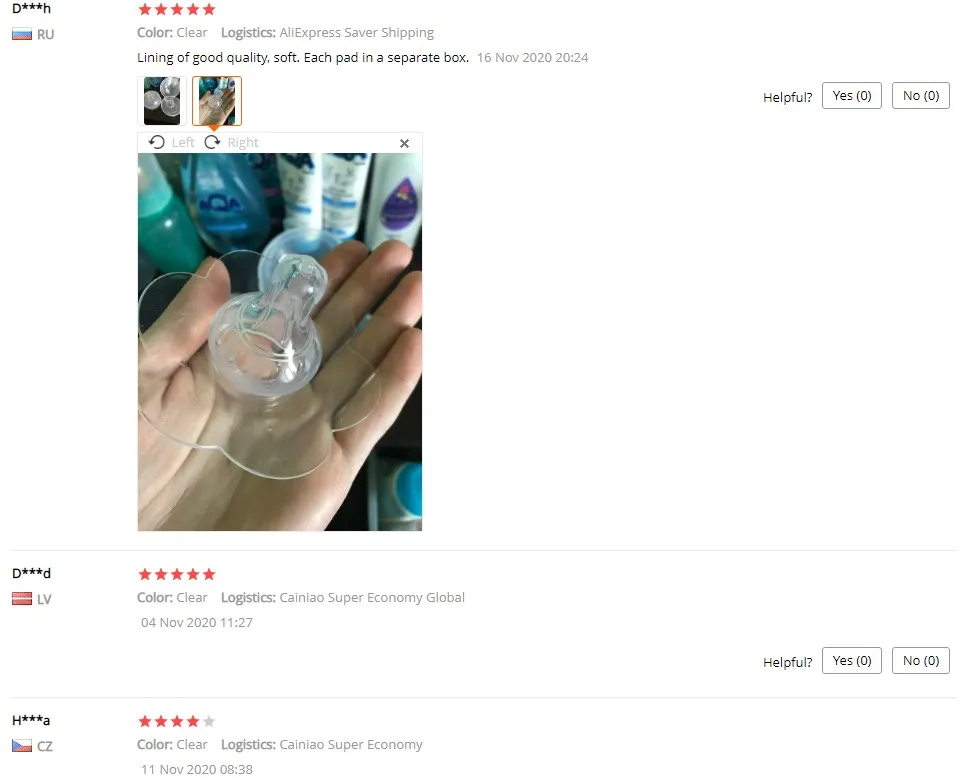Mark the D***h review as not helpful (No)

(921, 96)
